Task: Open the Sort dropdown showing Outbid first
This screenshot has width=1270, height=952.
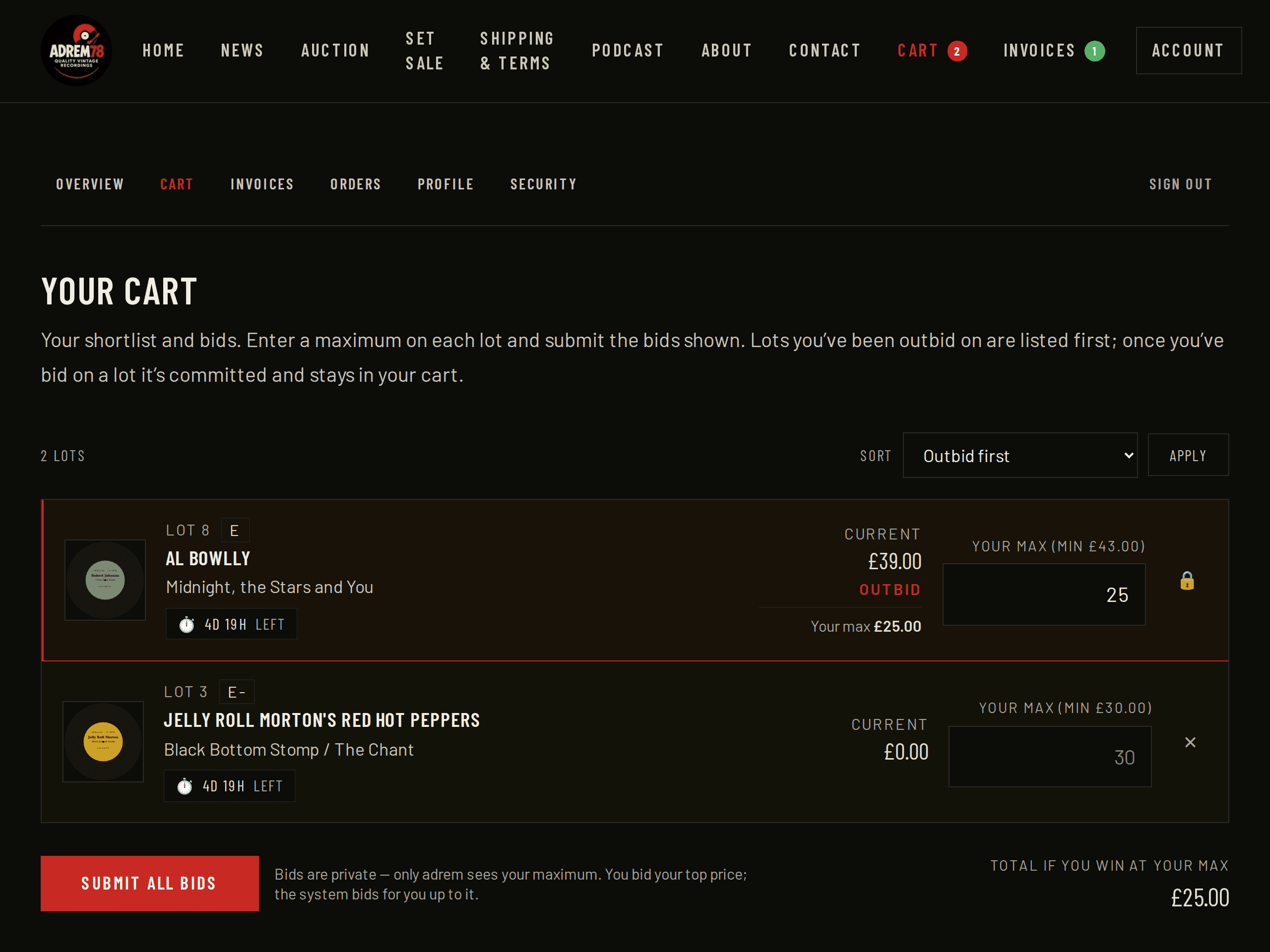Action: pos(1020,456)
